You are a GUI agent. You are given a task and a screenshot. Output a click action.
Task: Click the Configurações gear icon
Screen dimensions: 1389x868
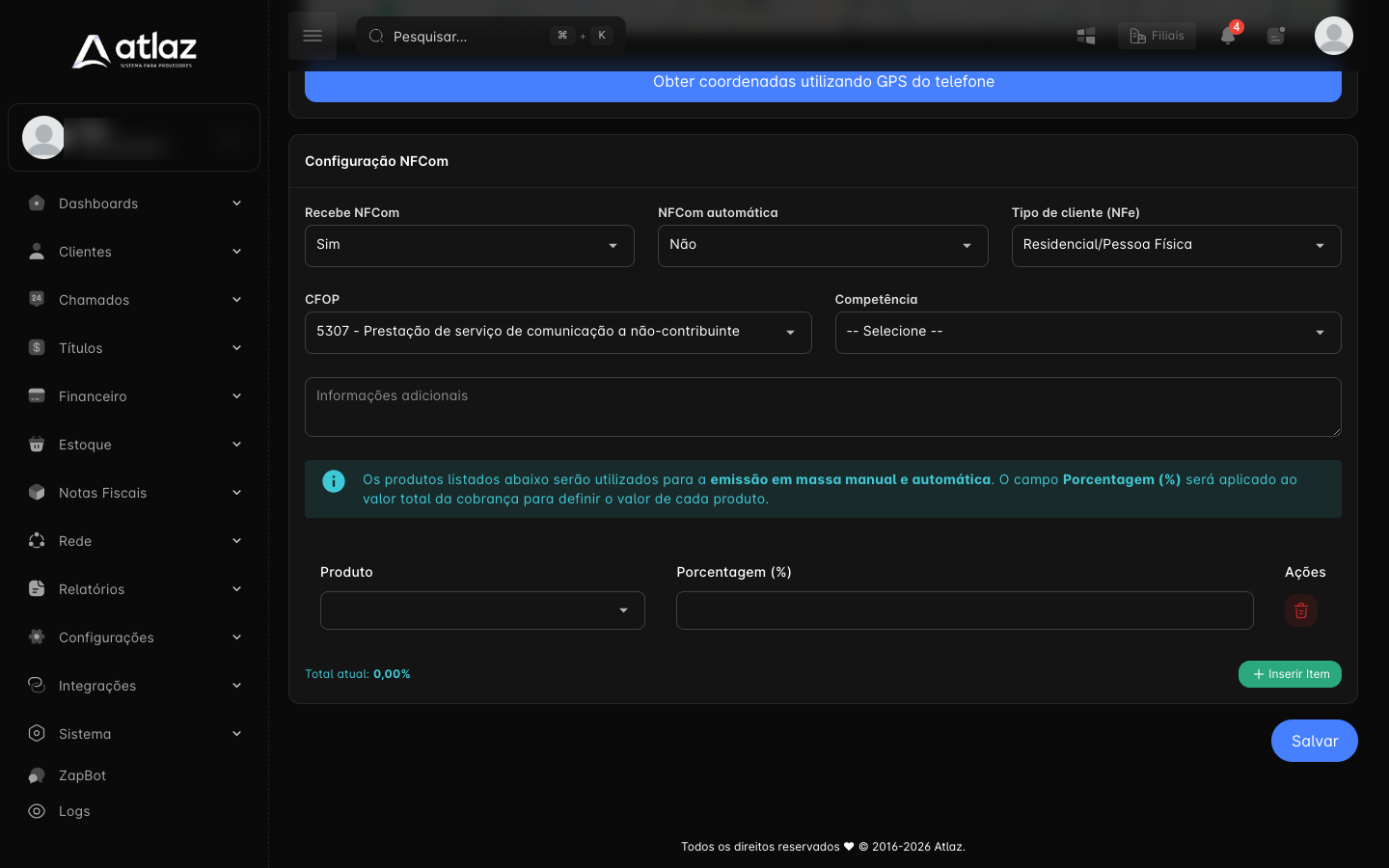point(37,637)
